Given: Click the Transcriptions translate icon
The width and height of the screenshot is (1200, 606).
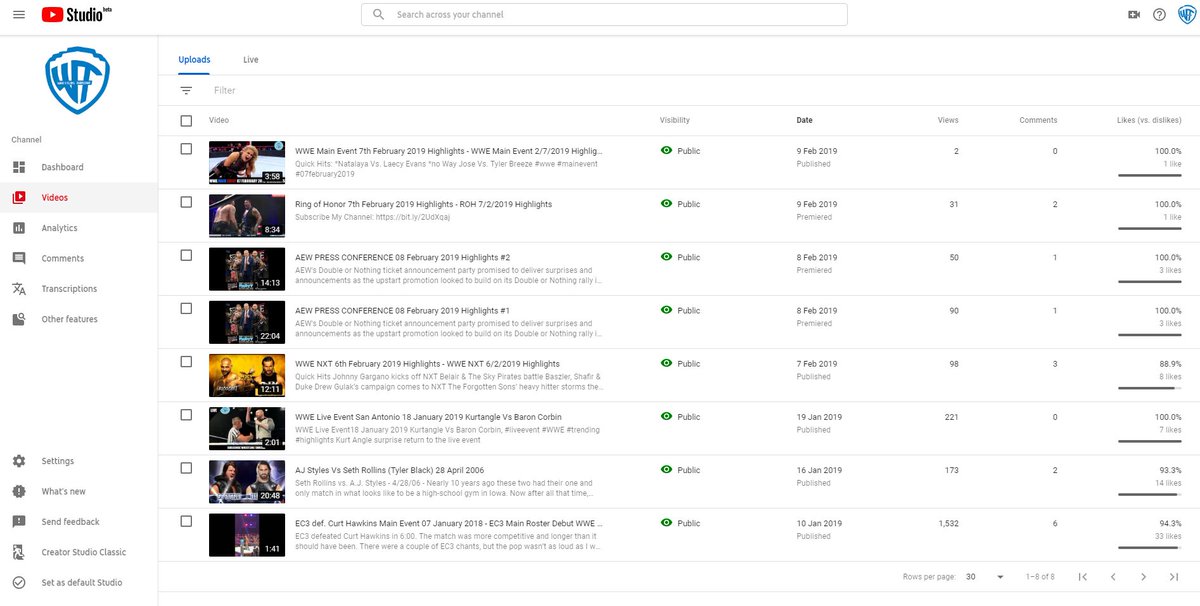Looking at the screenshot, I should [x=19, y=289].
